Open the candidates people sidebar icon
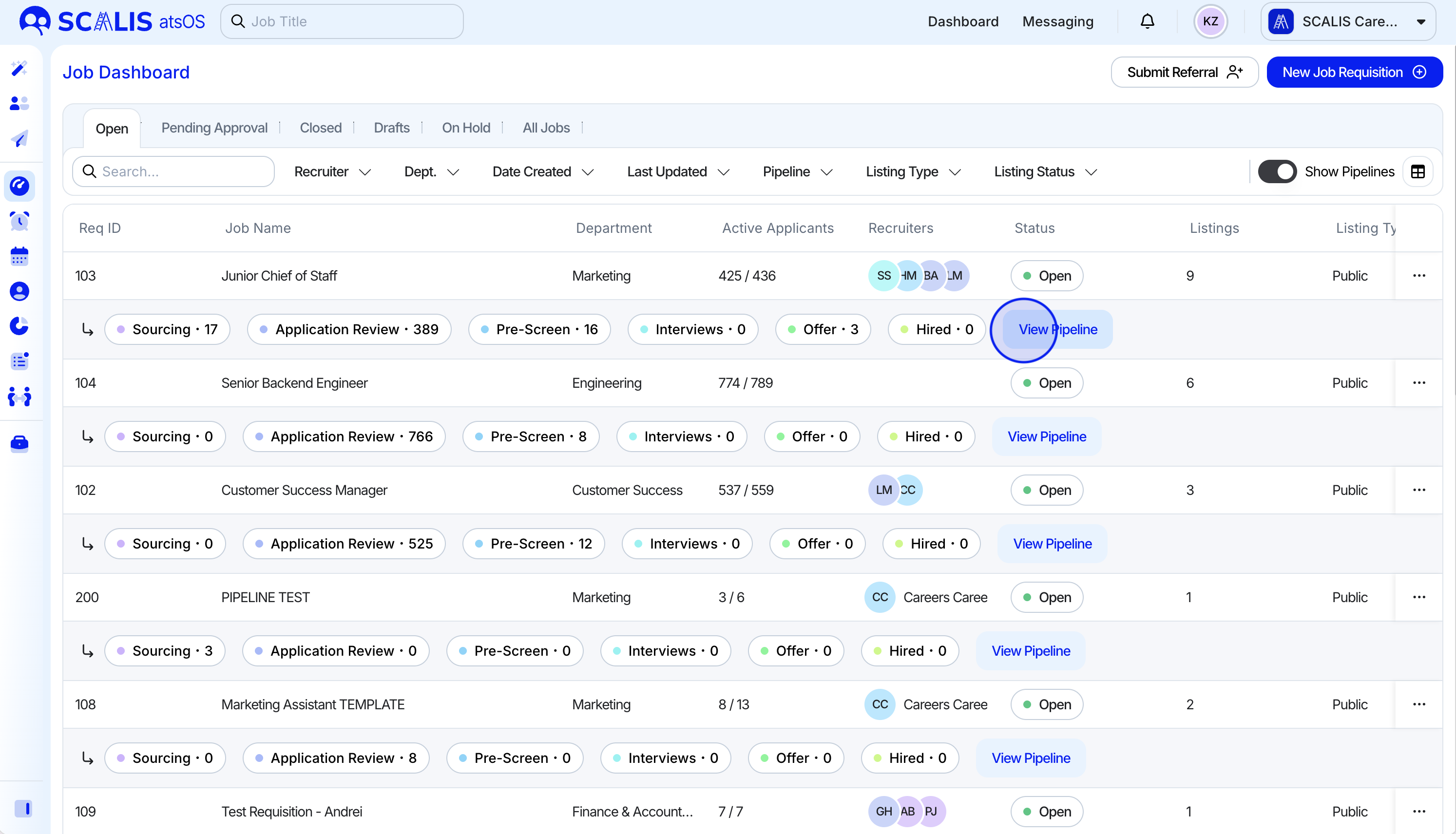The height and width of the screenshot is (834, 1456). [x=19, y=104]
